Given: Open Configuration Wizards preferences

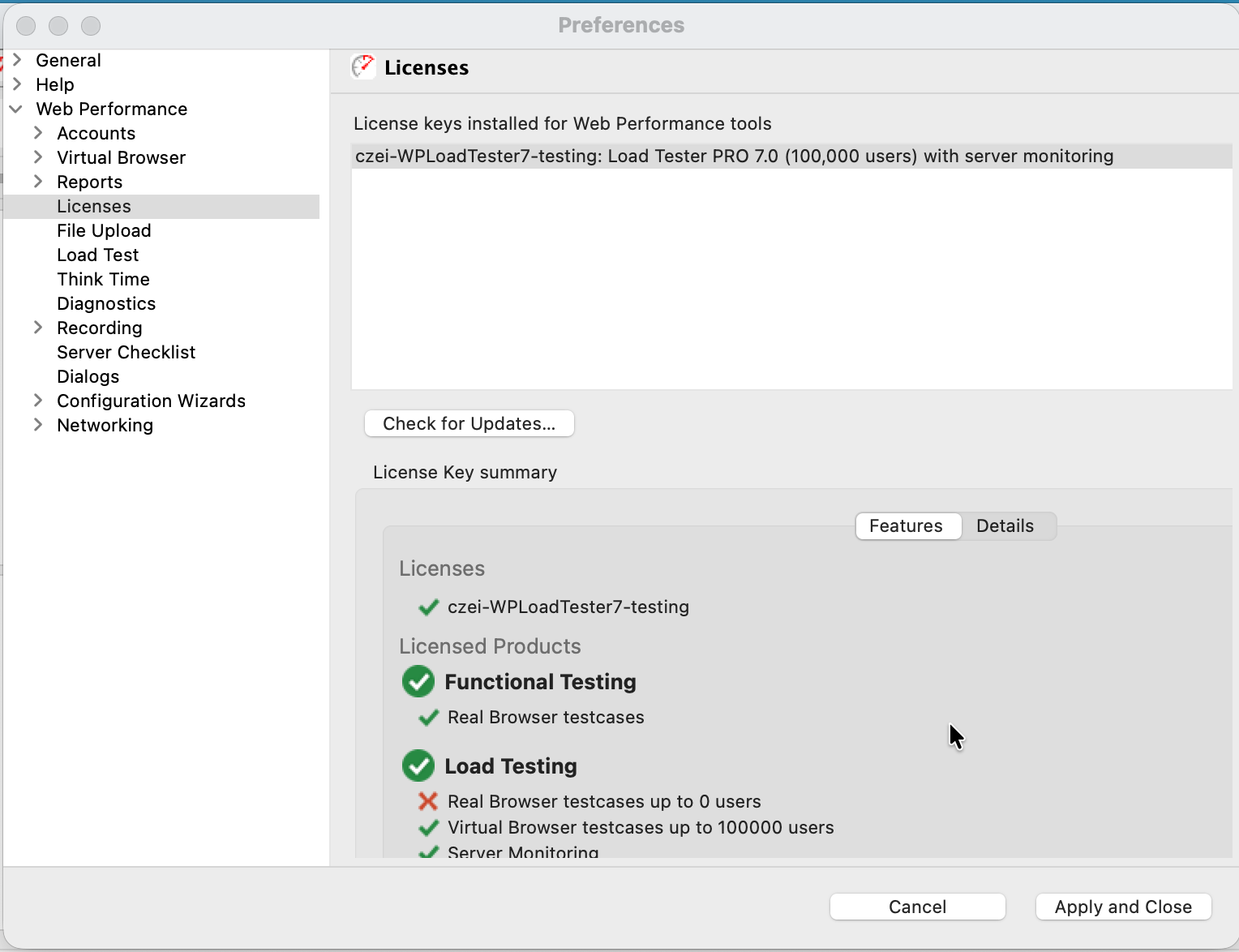Looking at the screenshot, I should (x=152, y=401).
